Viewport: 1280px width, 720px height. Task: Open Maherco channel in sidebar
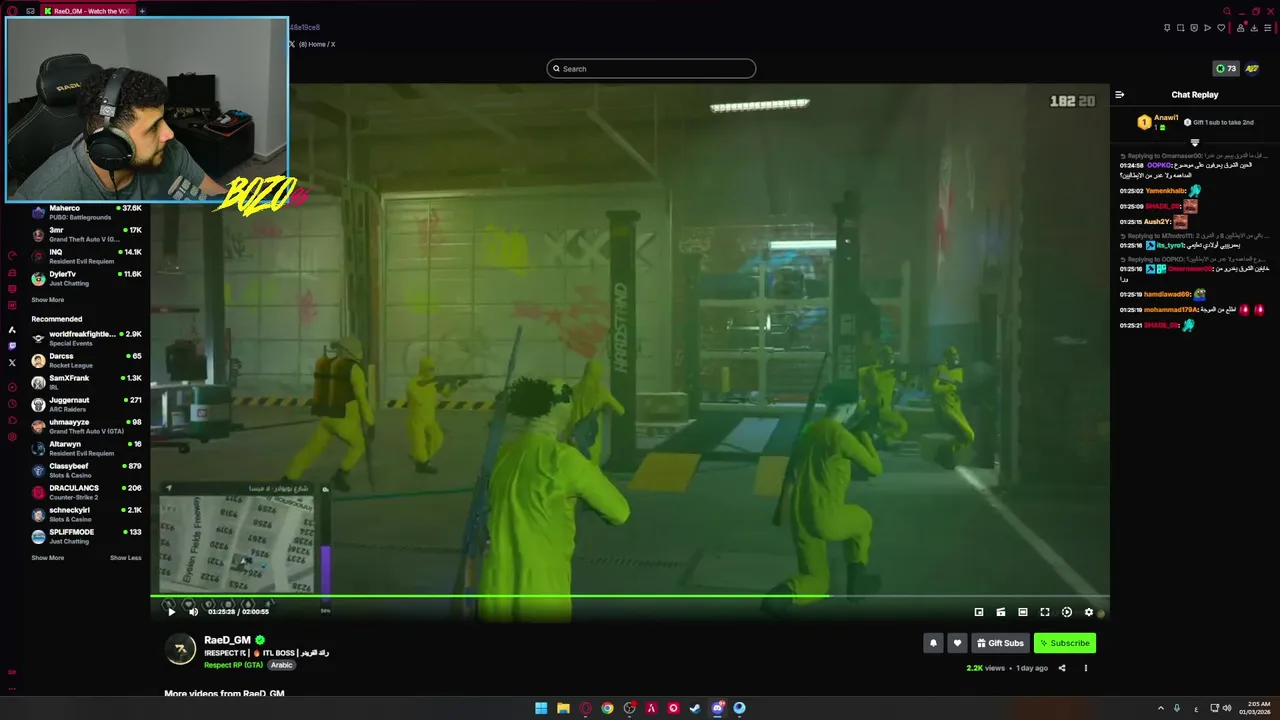(x=88, y=212)
